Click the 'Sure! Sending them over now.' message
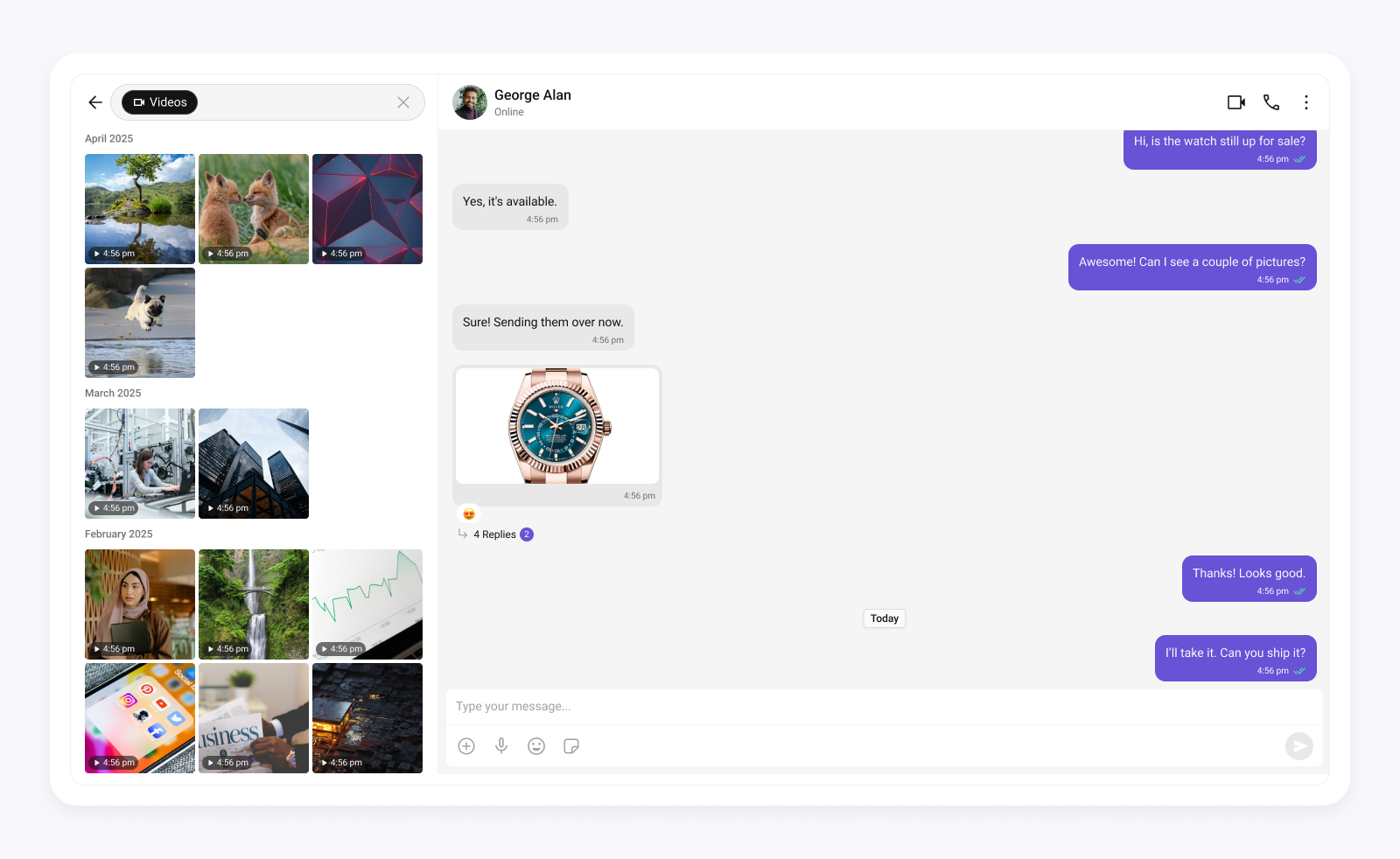Image resolution: width=1400 pixels, height=859 pixels. click(x=543, y=328)
